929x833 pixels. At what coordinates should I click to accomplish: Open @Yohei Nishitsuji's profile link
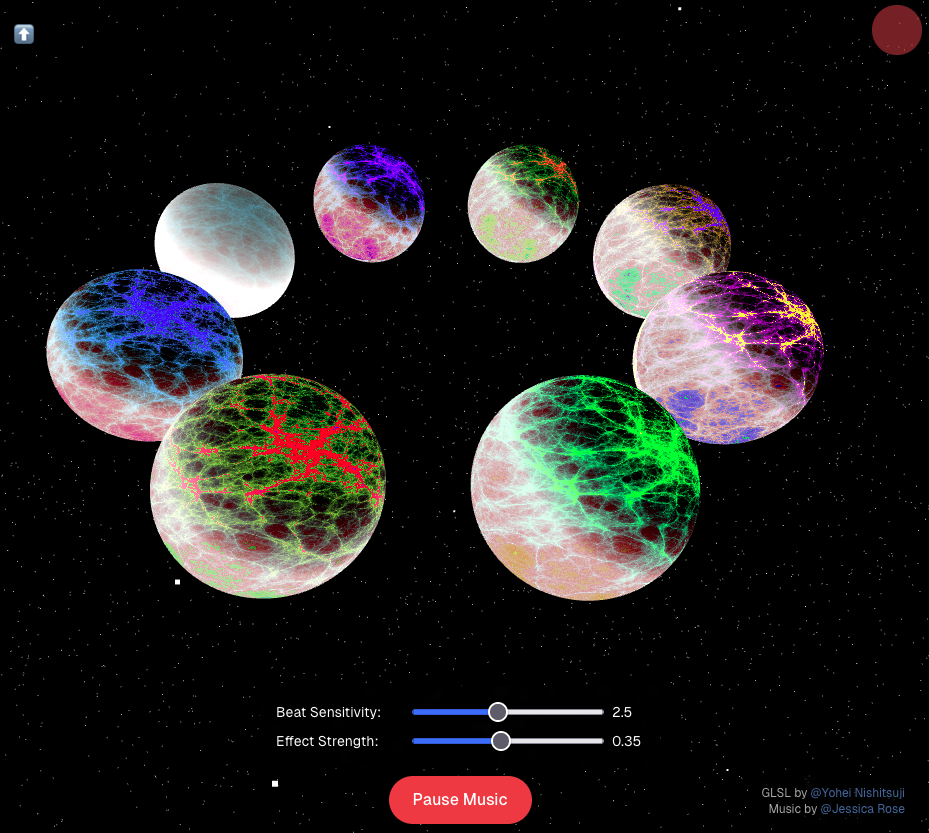pos(858,792)
